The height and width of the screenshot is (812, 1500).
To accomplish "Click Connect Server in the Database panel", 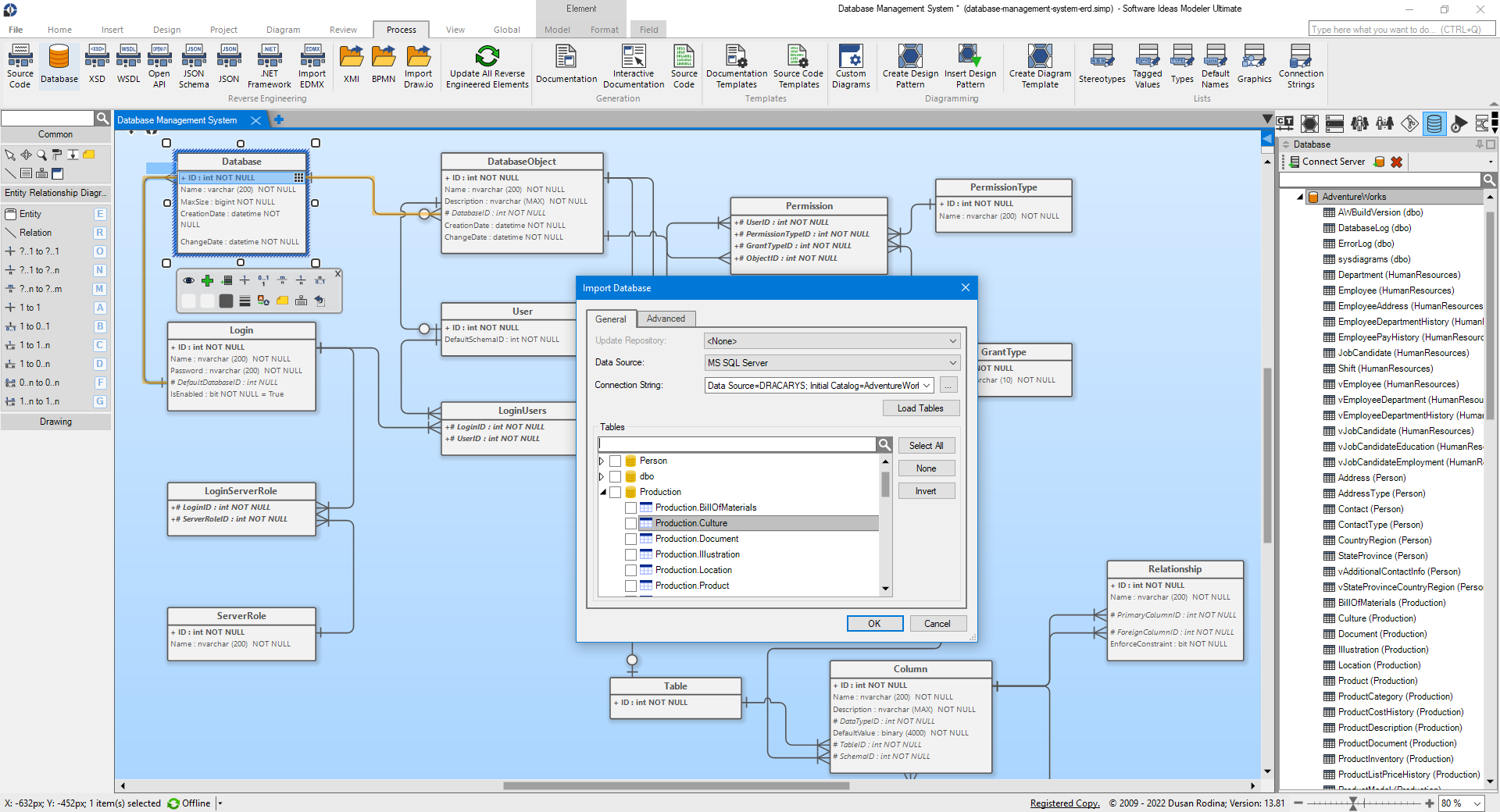I will [x=1330, y=162].
